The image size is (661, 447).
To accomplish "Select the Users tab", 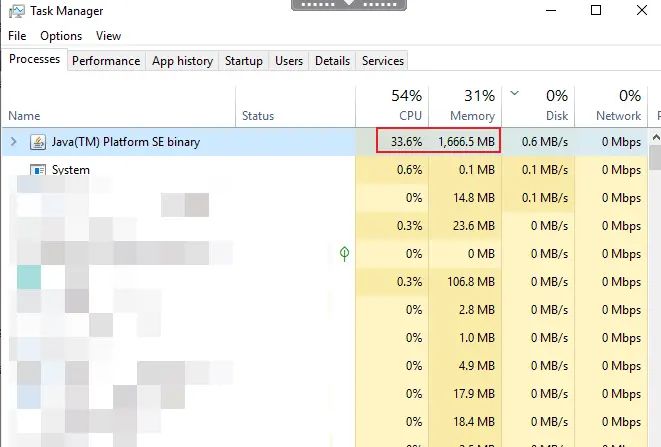I will (x=289, y=61).
